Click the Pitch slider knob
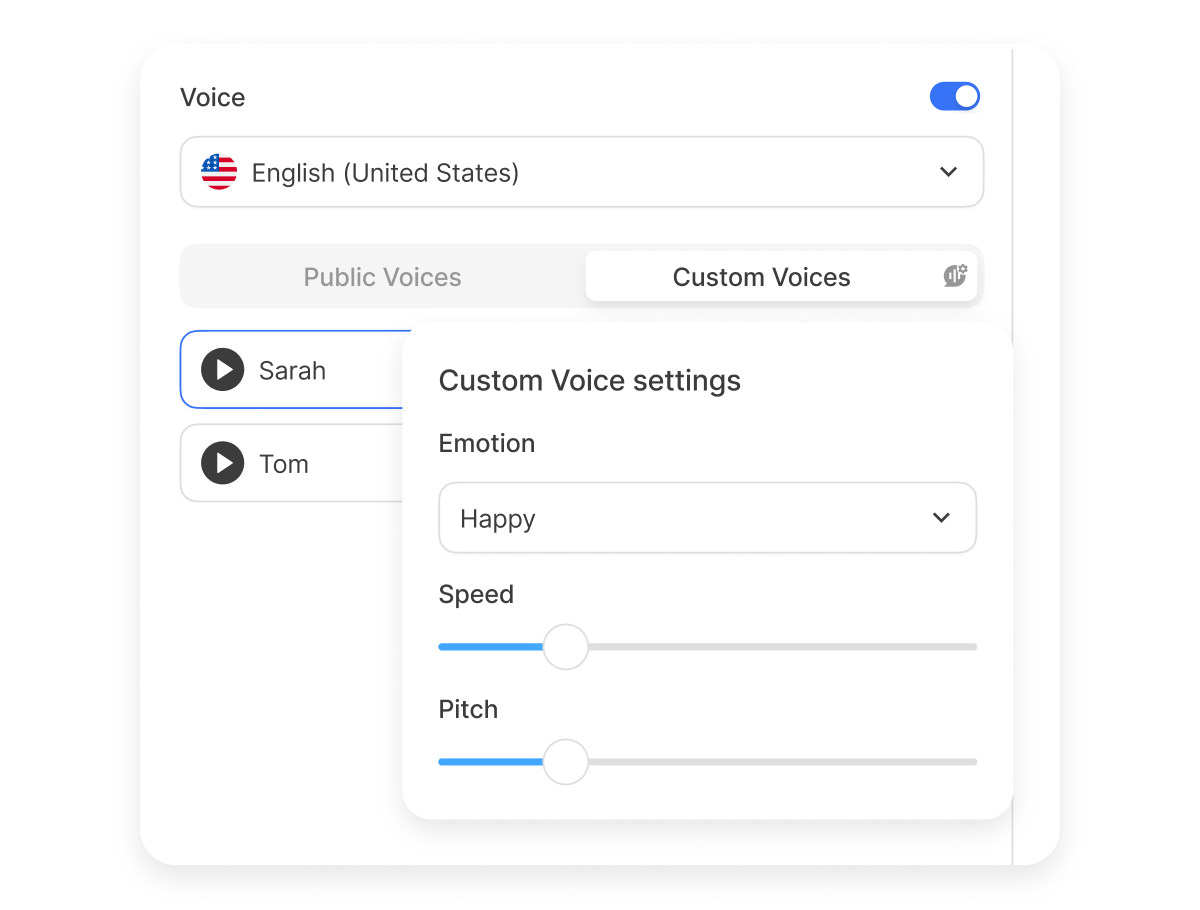The height and width of the screenshot is (910, 1200). 566,762
